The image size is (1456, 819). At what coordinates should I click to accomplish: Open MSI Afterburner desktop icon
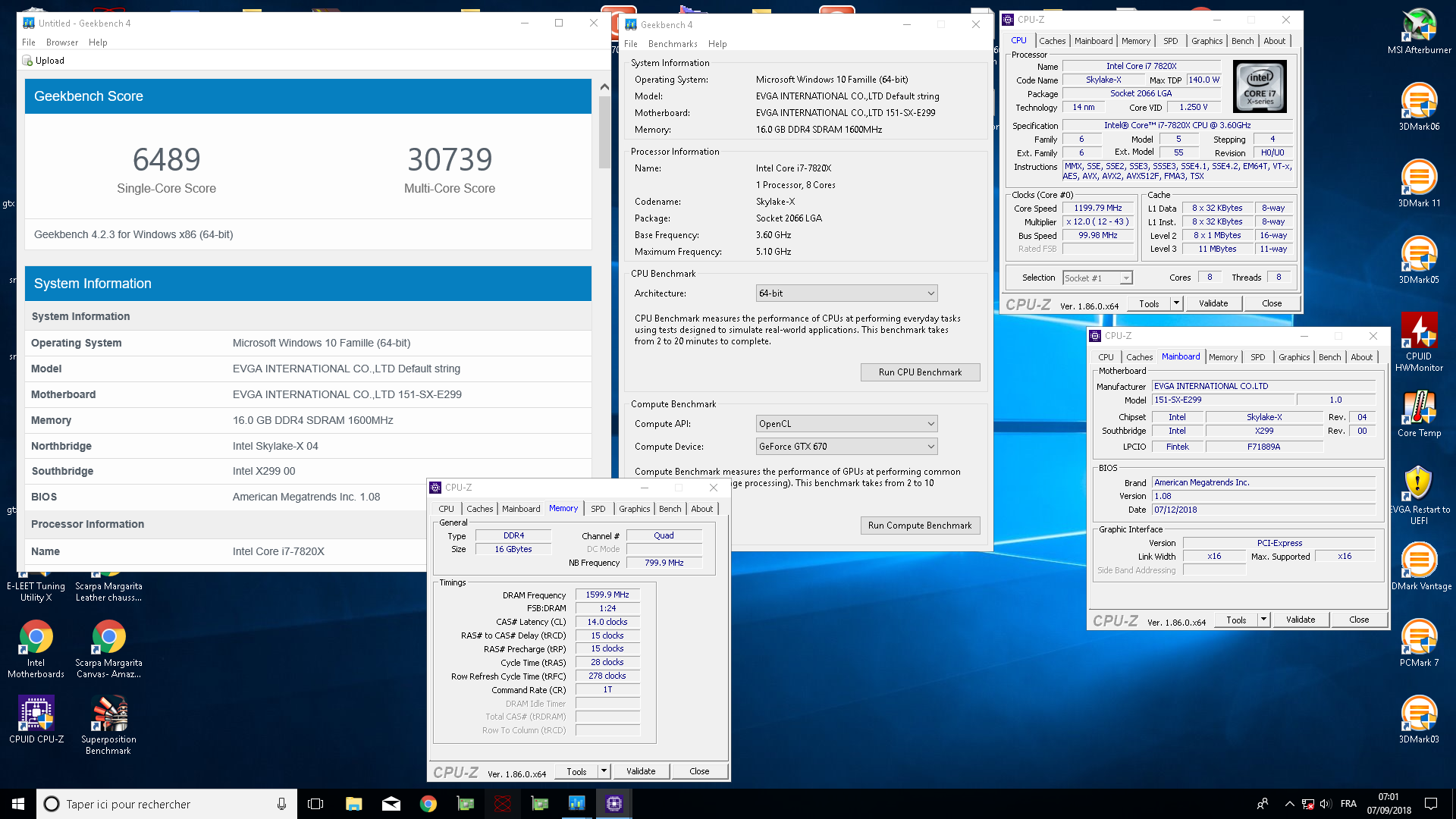(1419, 30)
